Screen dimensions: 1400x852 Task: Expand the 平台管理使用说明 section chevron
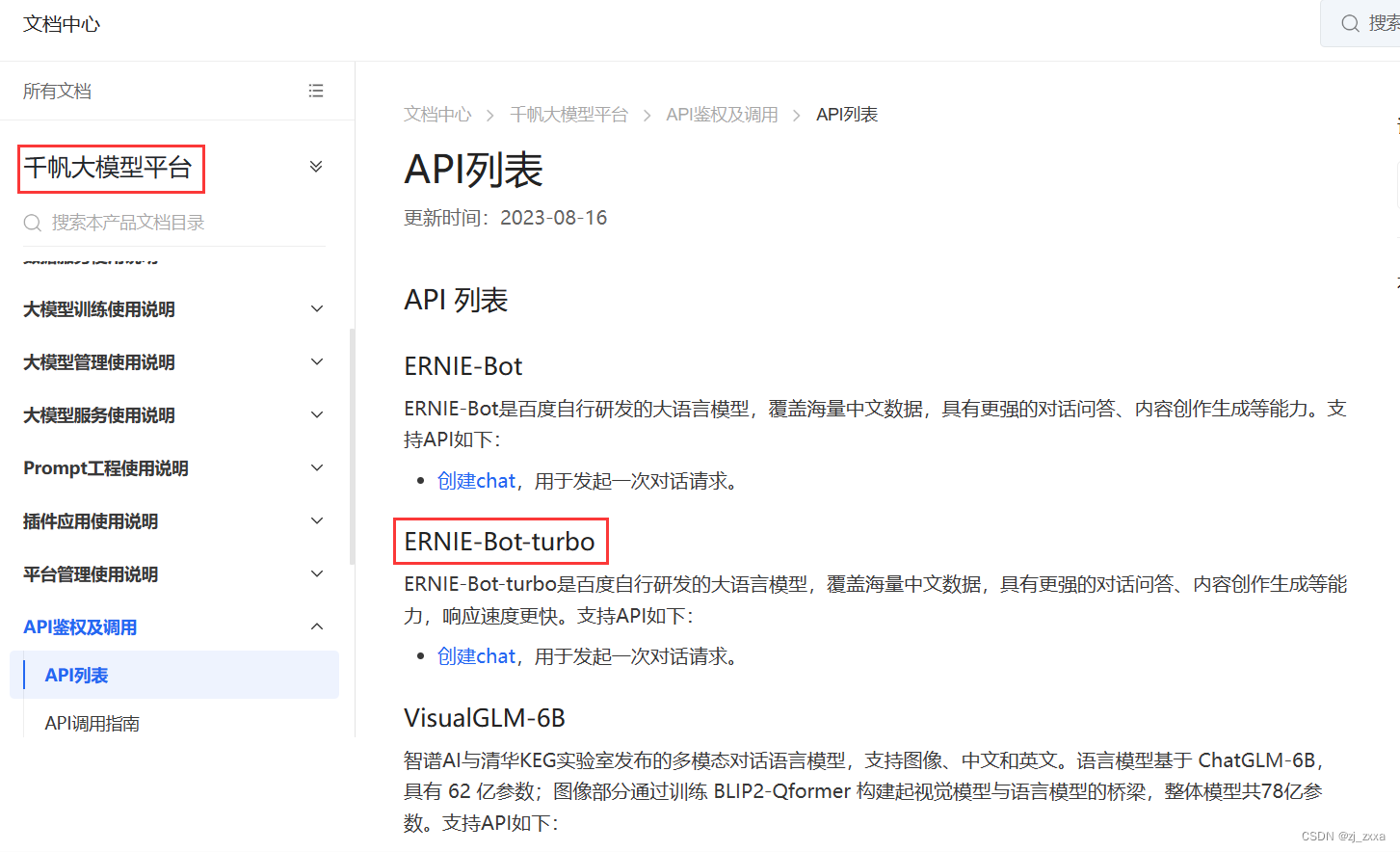click(x=317, y=573)
